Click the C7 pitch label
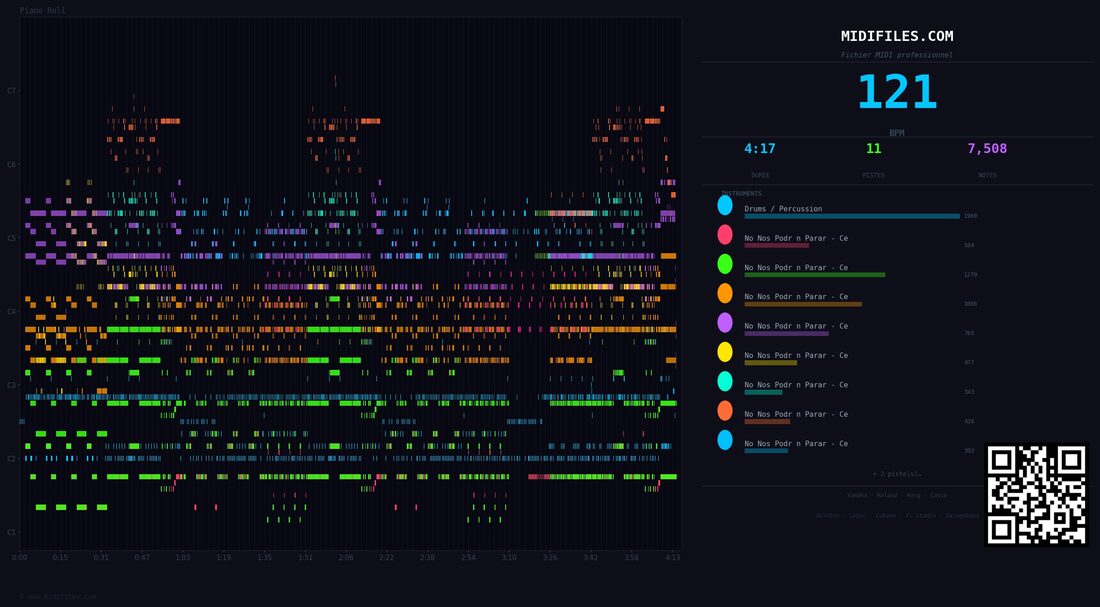The image size is (1100, 607). [11, 91]
